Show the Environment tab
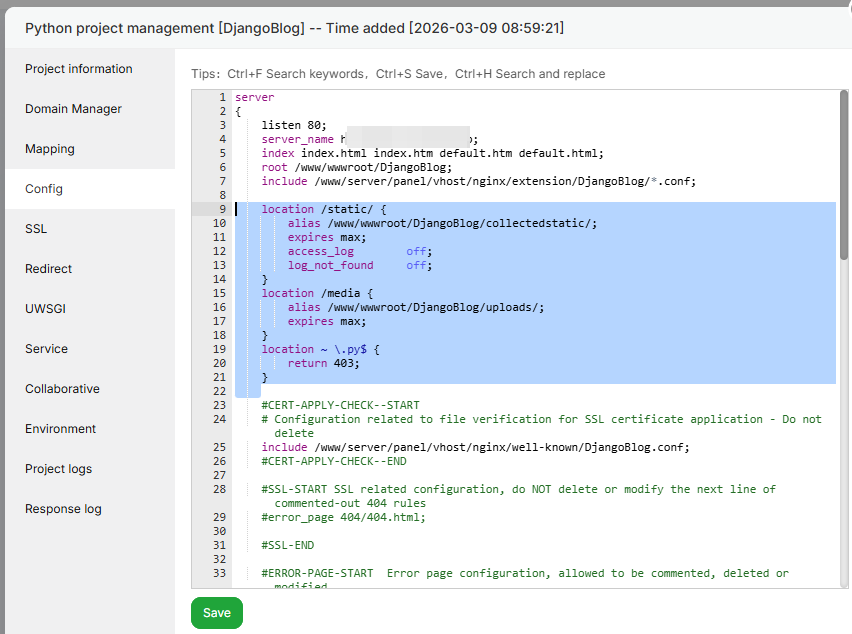The width and height of the screenshot is (852, 634). (x=61, y=429)
